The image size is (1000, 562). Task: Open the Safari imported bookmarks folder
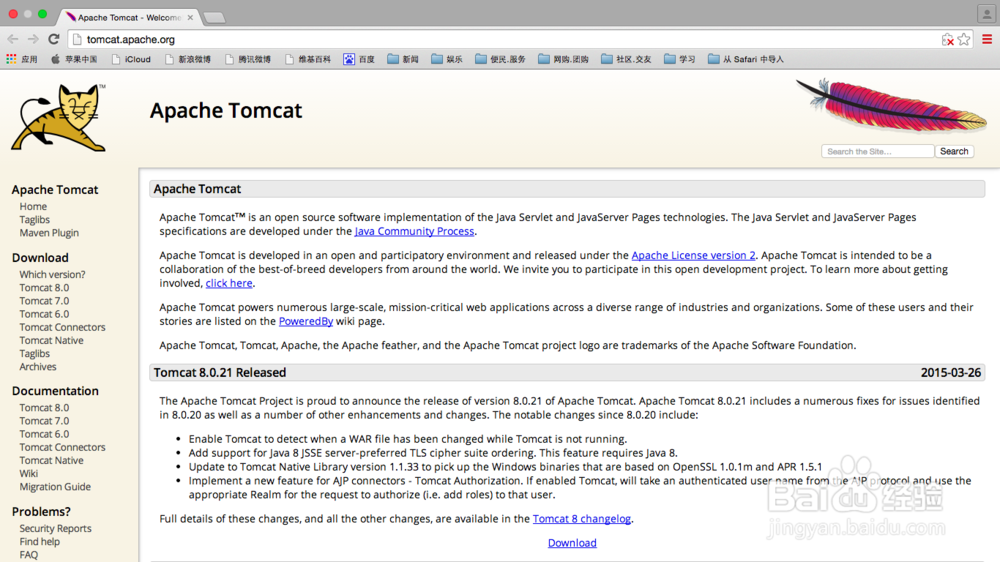point(746,59)
